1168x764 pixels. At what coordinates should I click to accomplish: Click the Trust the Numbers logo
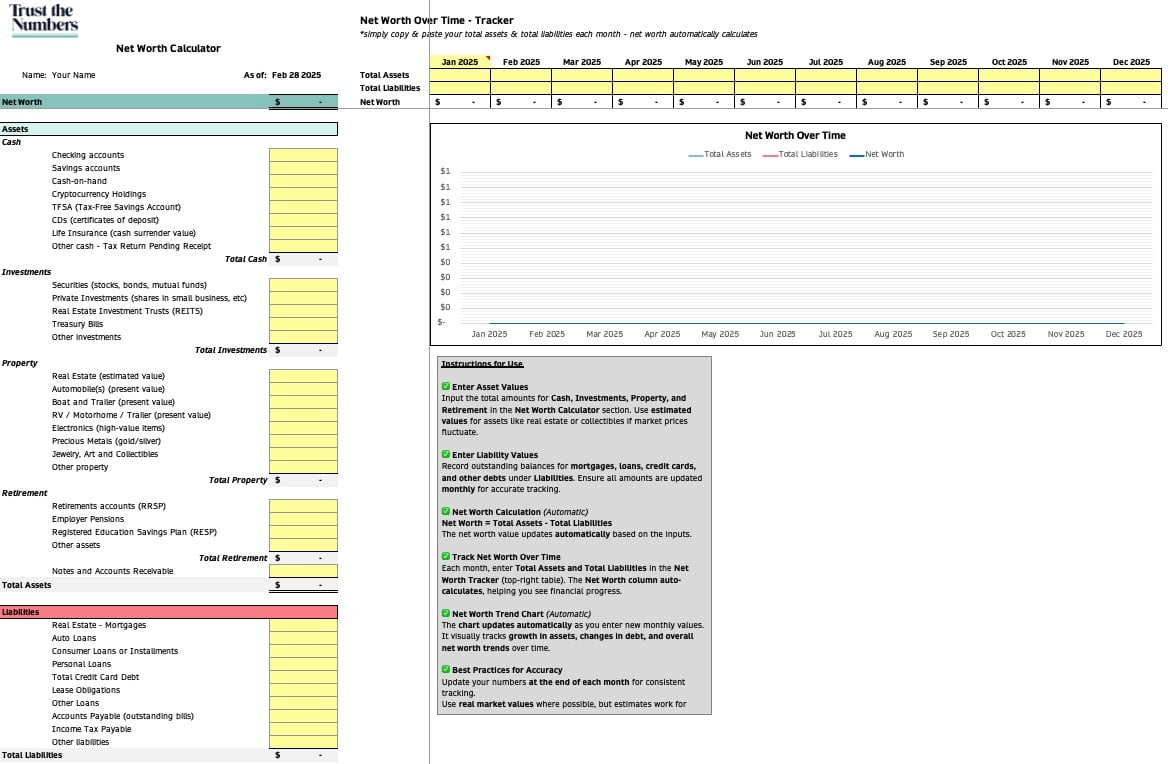(44, 20)
